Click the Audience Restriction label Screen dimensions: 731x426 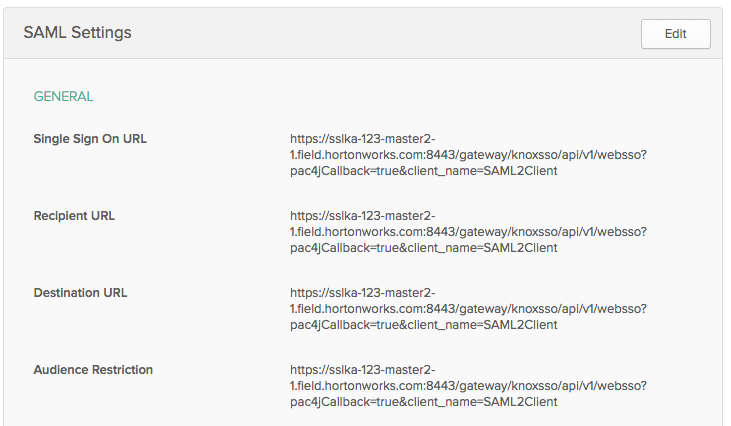(x=93, y=370)
